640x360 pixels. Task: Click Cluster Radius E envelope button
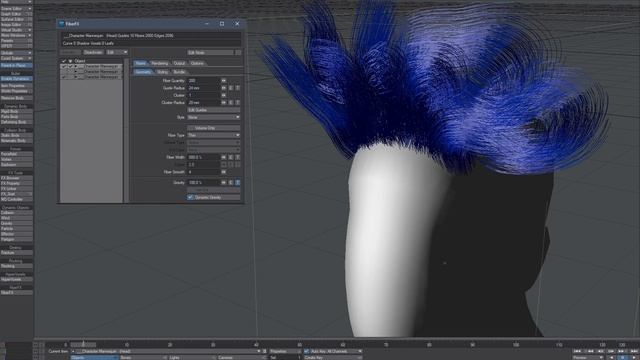click(x=231, y=102)
